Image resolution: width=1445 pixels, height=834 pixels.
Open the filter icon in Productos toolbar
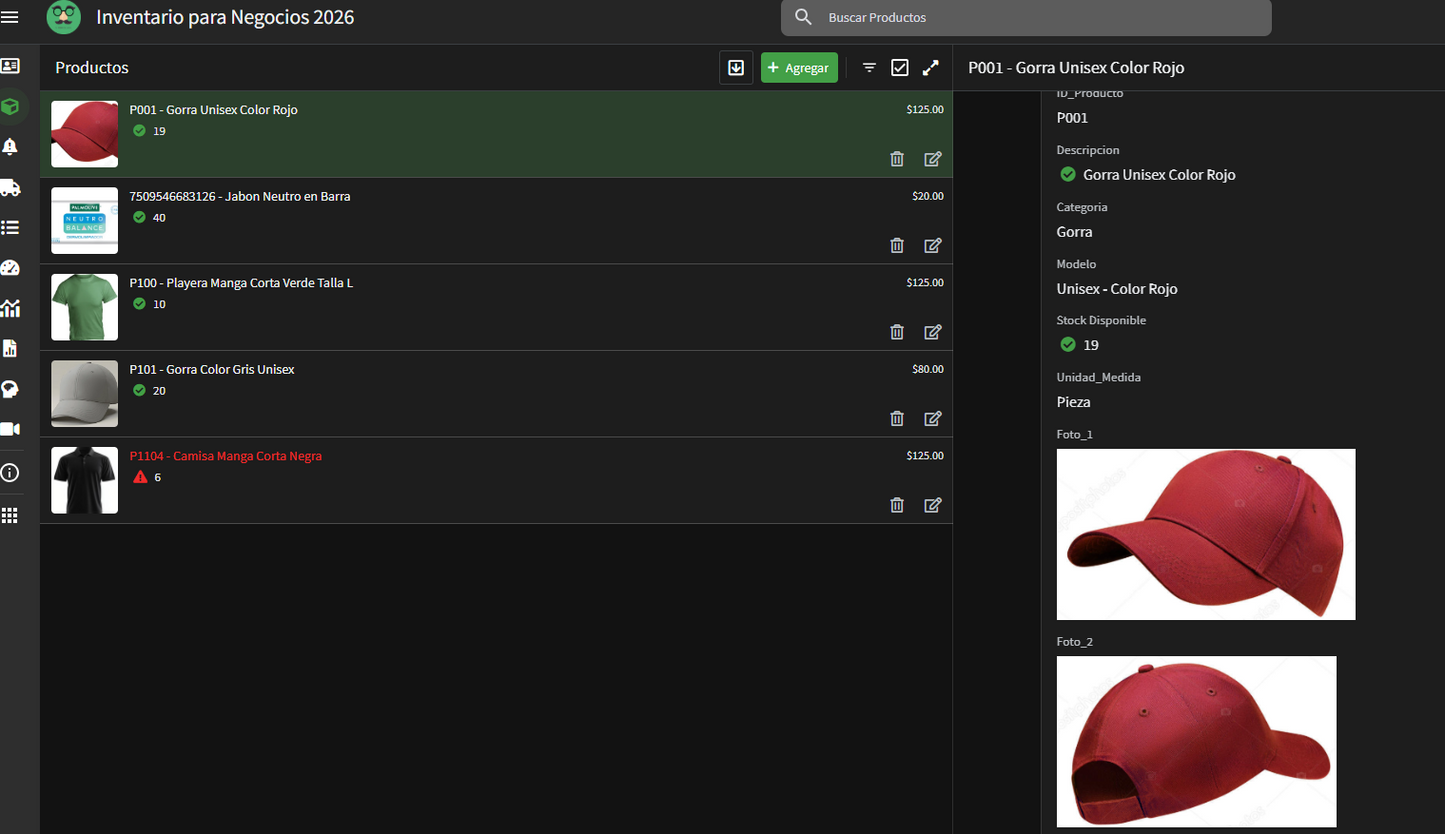point(869,68)
